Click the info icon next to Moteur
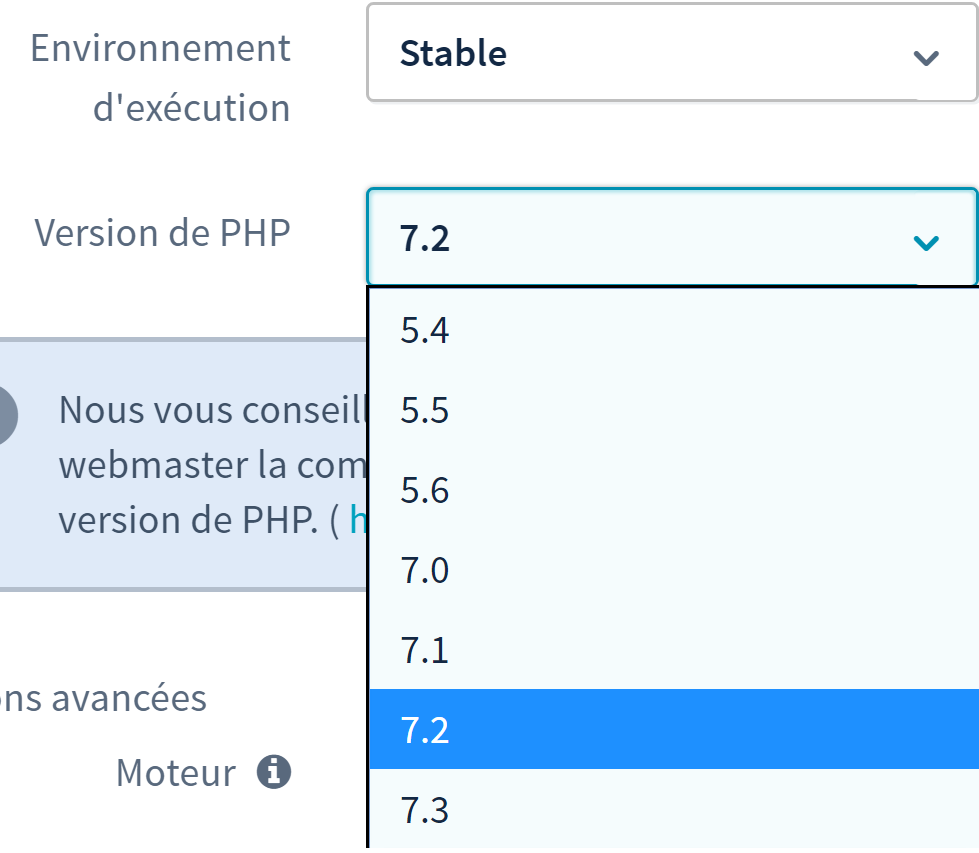Screen dimensions: 979x853 pyautogui.click(x=274, y=772)
